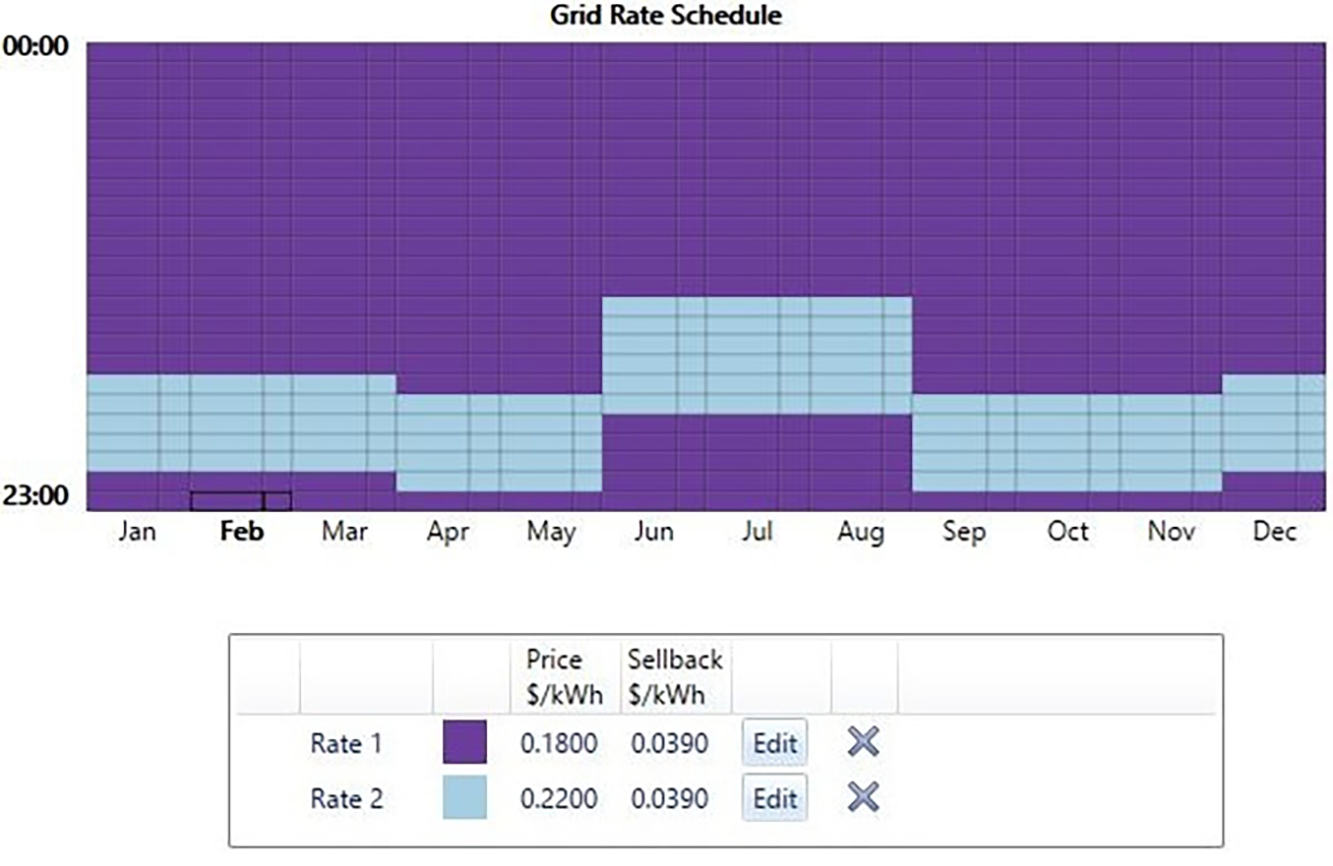Click the Price $/kWh column header
The image size is (1333, 866).
(x=564, y=677)
